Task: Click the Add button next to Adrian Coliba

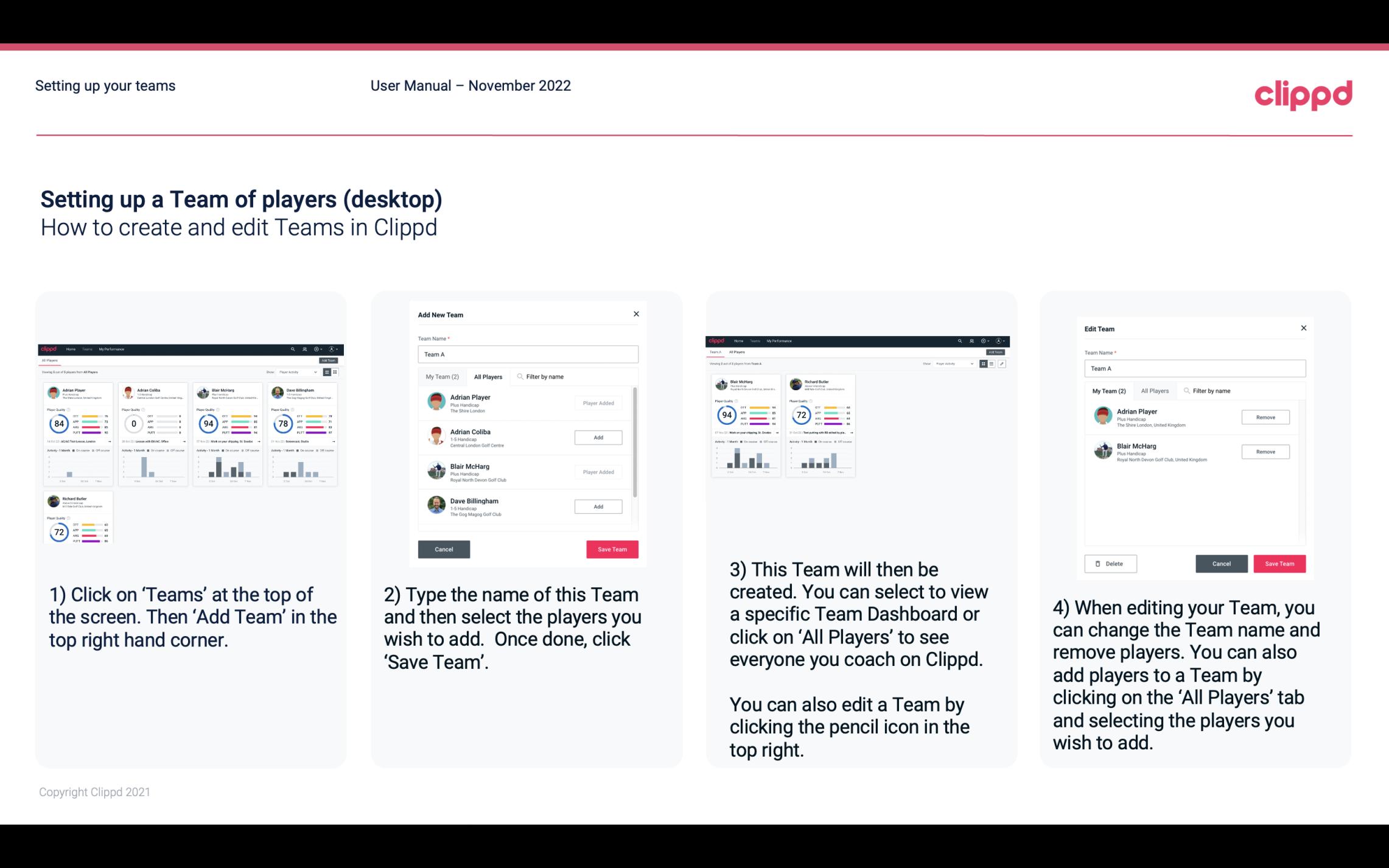Action: [598, 436]
